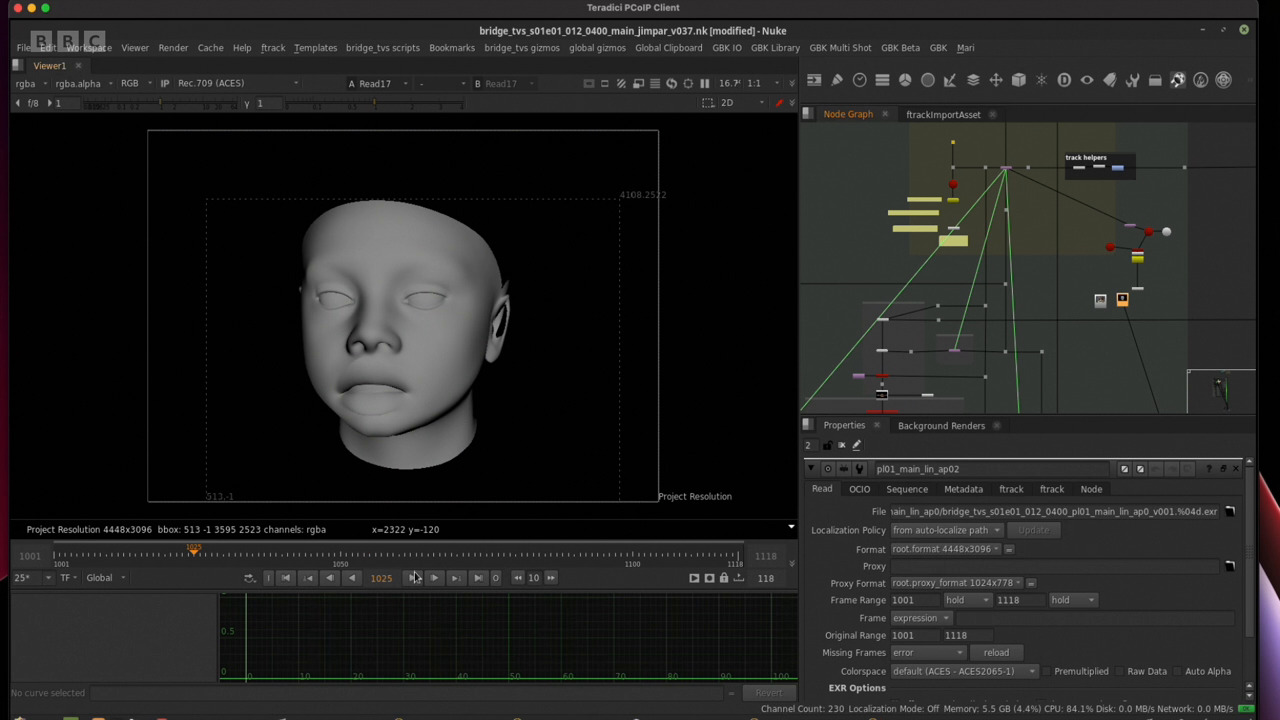Switch to the Background Renders panel
The image size is (1280, 720).
[x=941, y=426]
